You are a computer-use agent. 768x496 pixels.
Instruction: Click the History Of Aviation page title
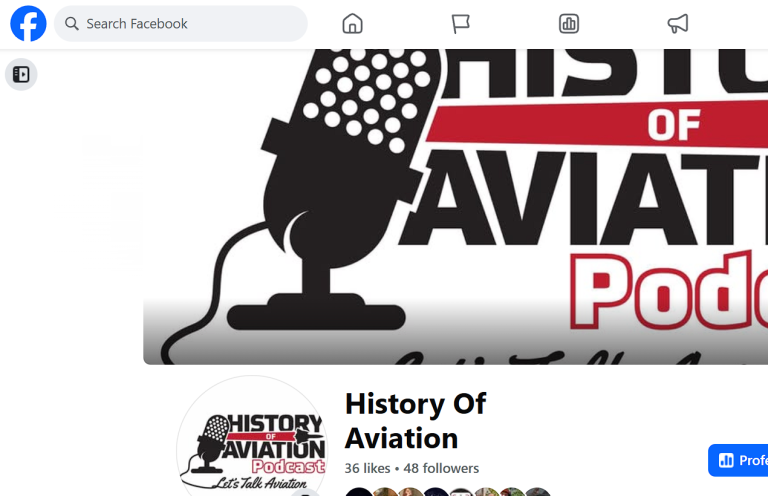click(x=415, y=421)
